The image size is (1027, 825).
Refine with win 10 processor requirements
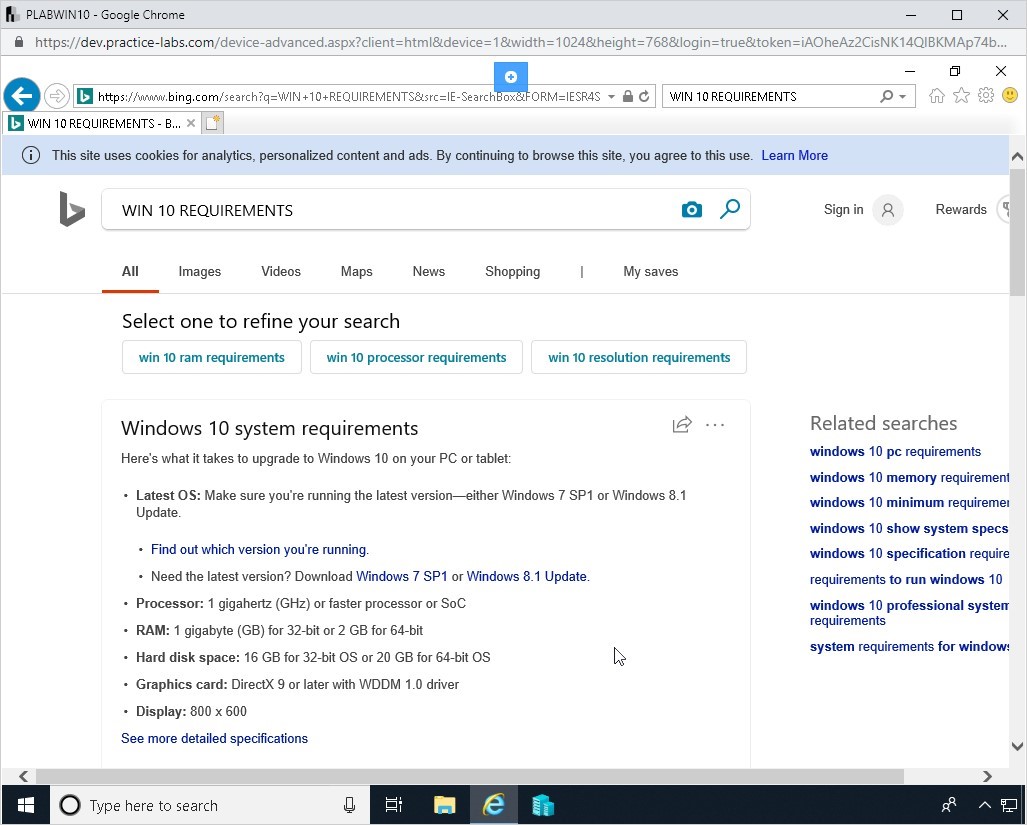(x=416, y=357)
